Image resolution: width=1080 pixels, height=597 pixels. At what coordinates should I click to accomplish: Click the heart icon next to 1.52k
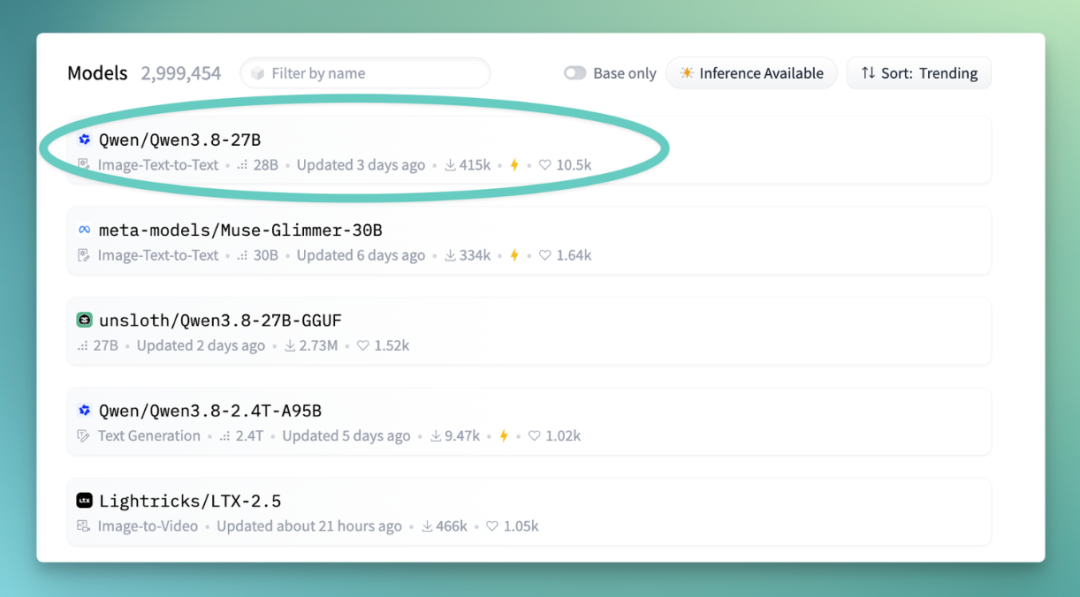coord(363,345)
